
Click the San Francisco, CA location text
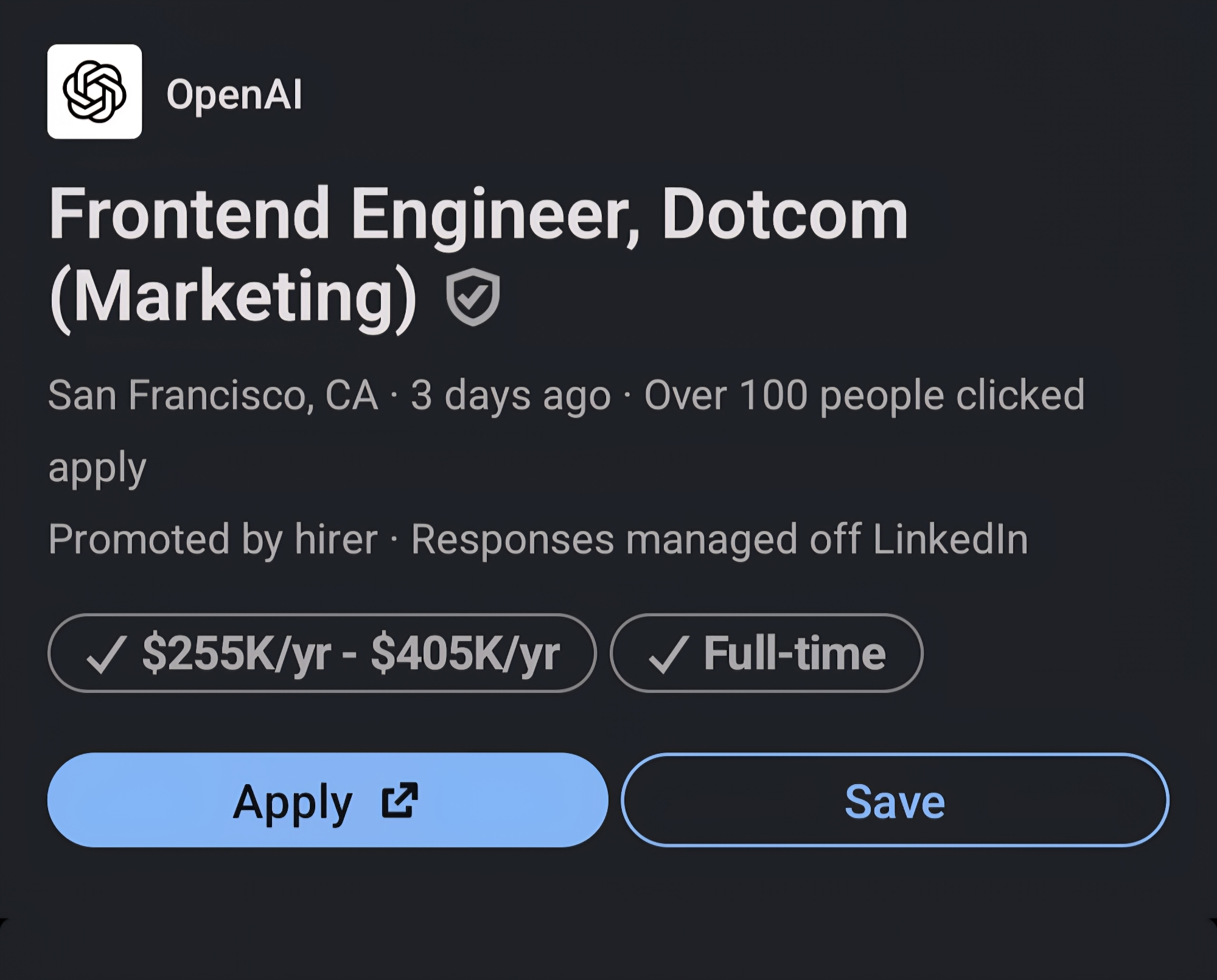coord(212,395)
